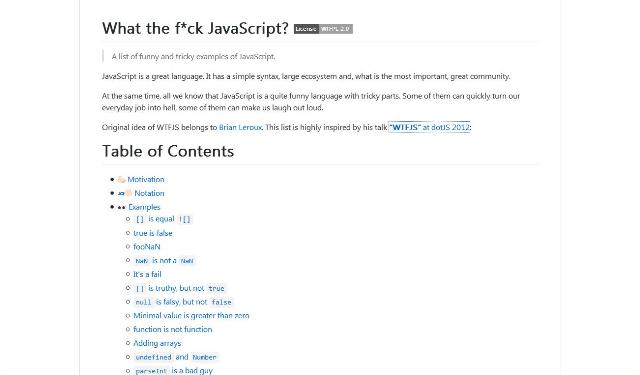640x375 pixels.
Task: Click the License WTFPL 2.0 badge
Action: click(323, 29)
